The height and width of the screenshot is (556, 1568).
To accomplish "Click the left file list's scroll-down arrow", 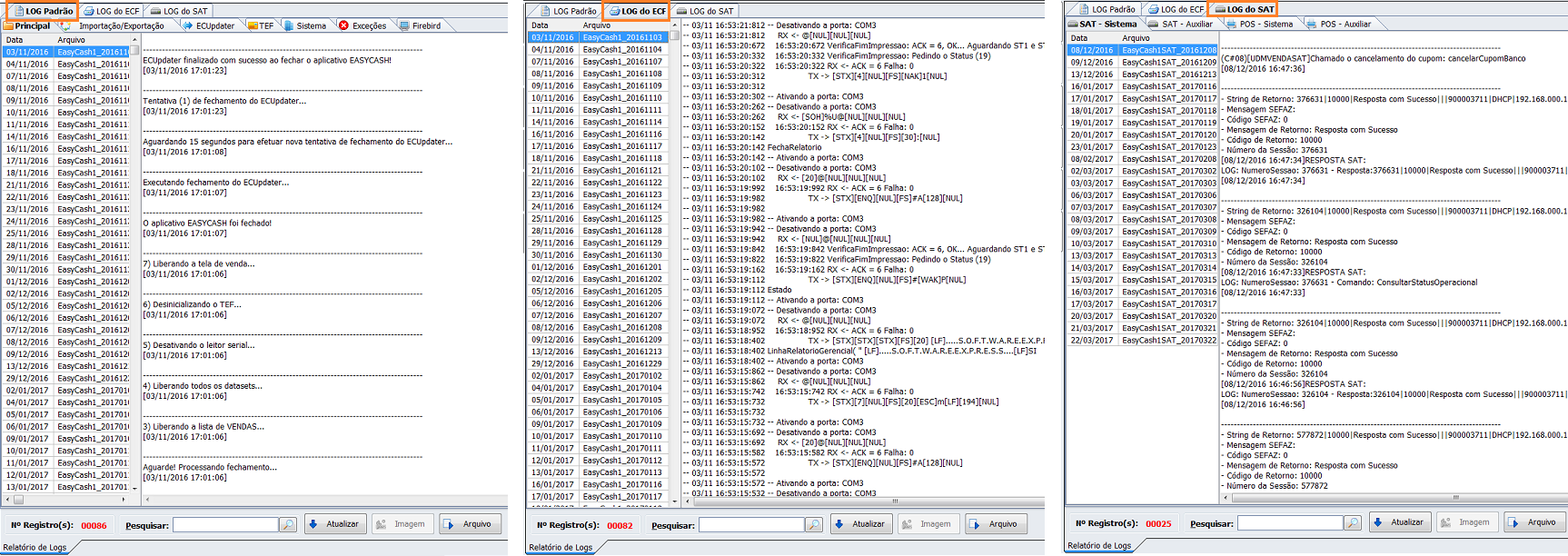I will point(134,488).
